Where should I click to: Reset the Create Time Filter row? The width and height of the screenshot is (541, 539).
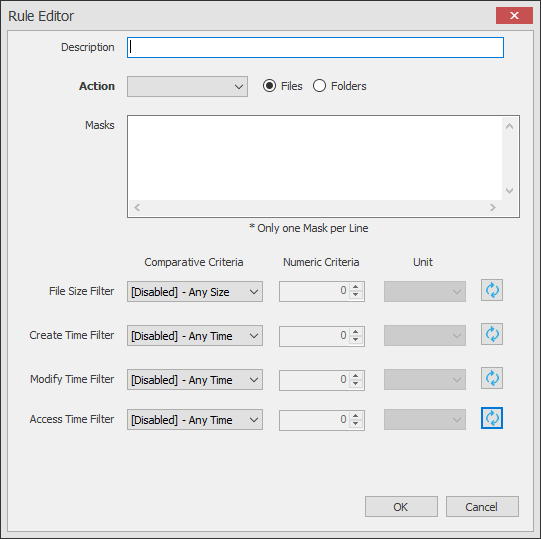click(x=492, y=334)
